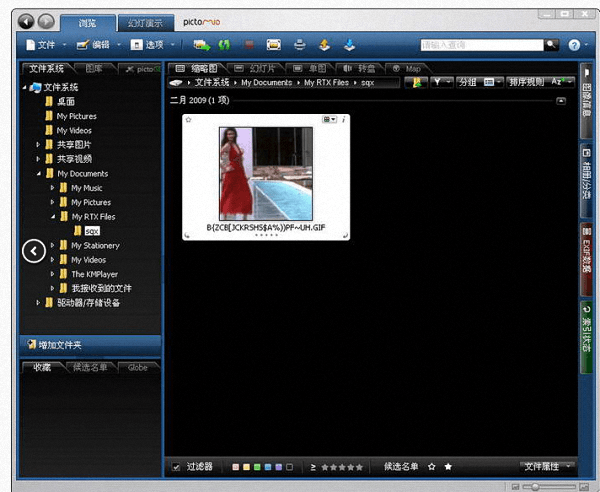Select The KMPlayer folder in tree
The width and height of the screenshot is (600, 492).
point(95,274)
